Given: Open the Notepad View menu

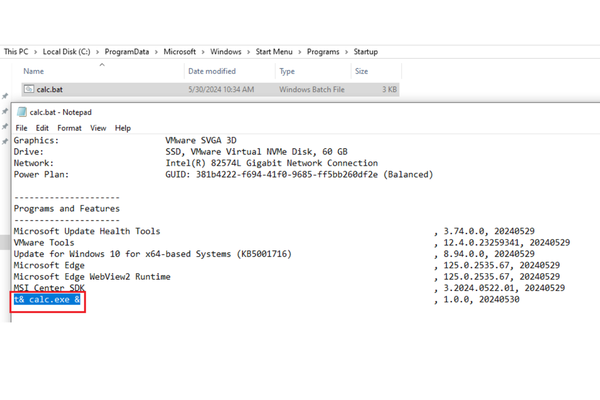Looking at the screenshot, I should (x=98, y=128).
